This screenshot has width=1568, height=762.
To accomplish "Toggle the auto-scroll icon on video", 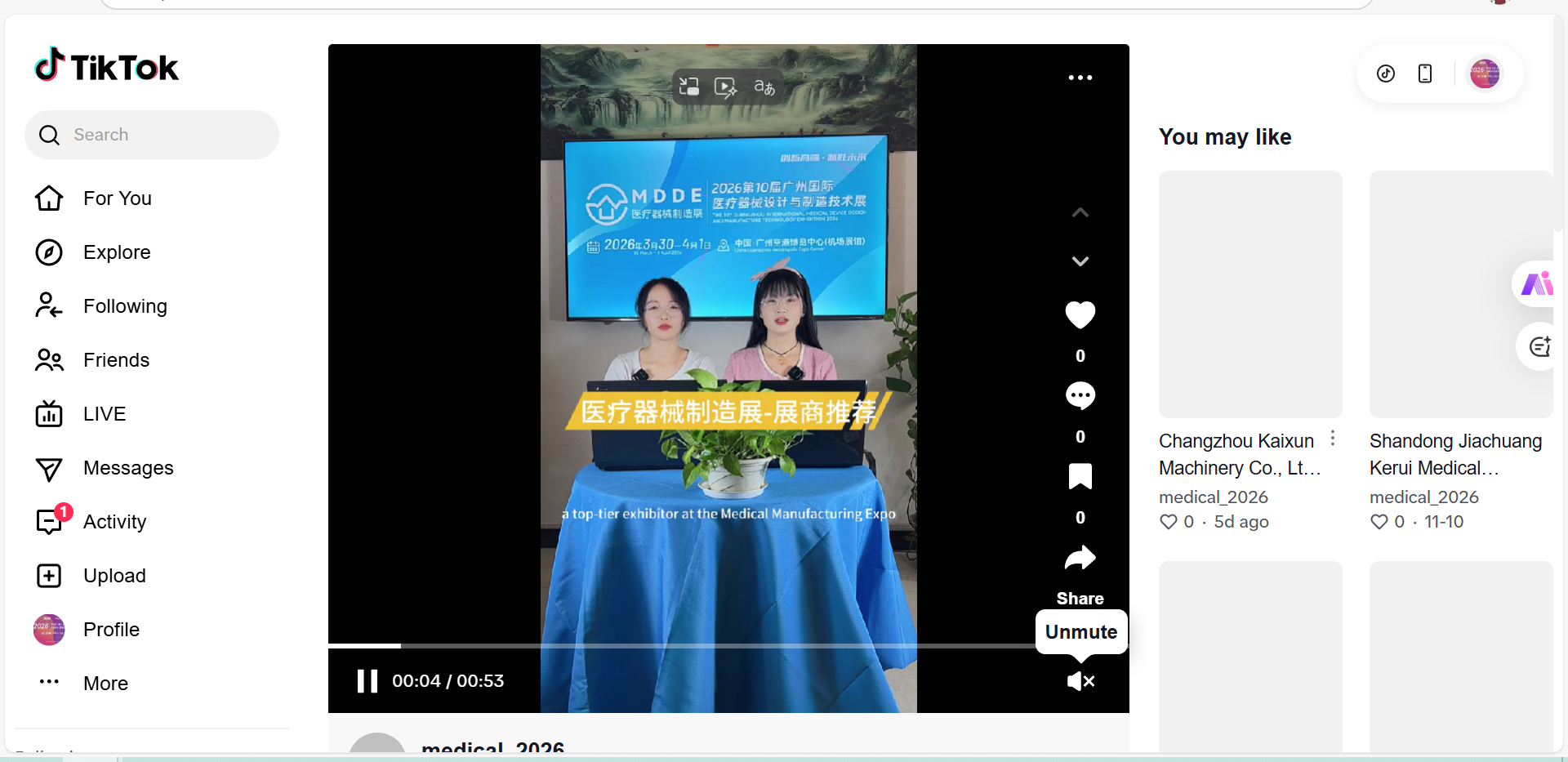I will pyautogui.click(x=725, y=87).
